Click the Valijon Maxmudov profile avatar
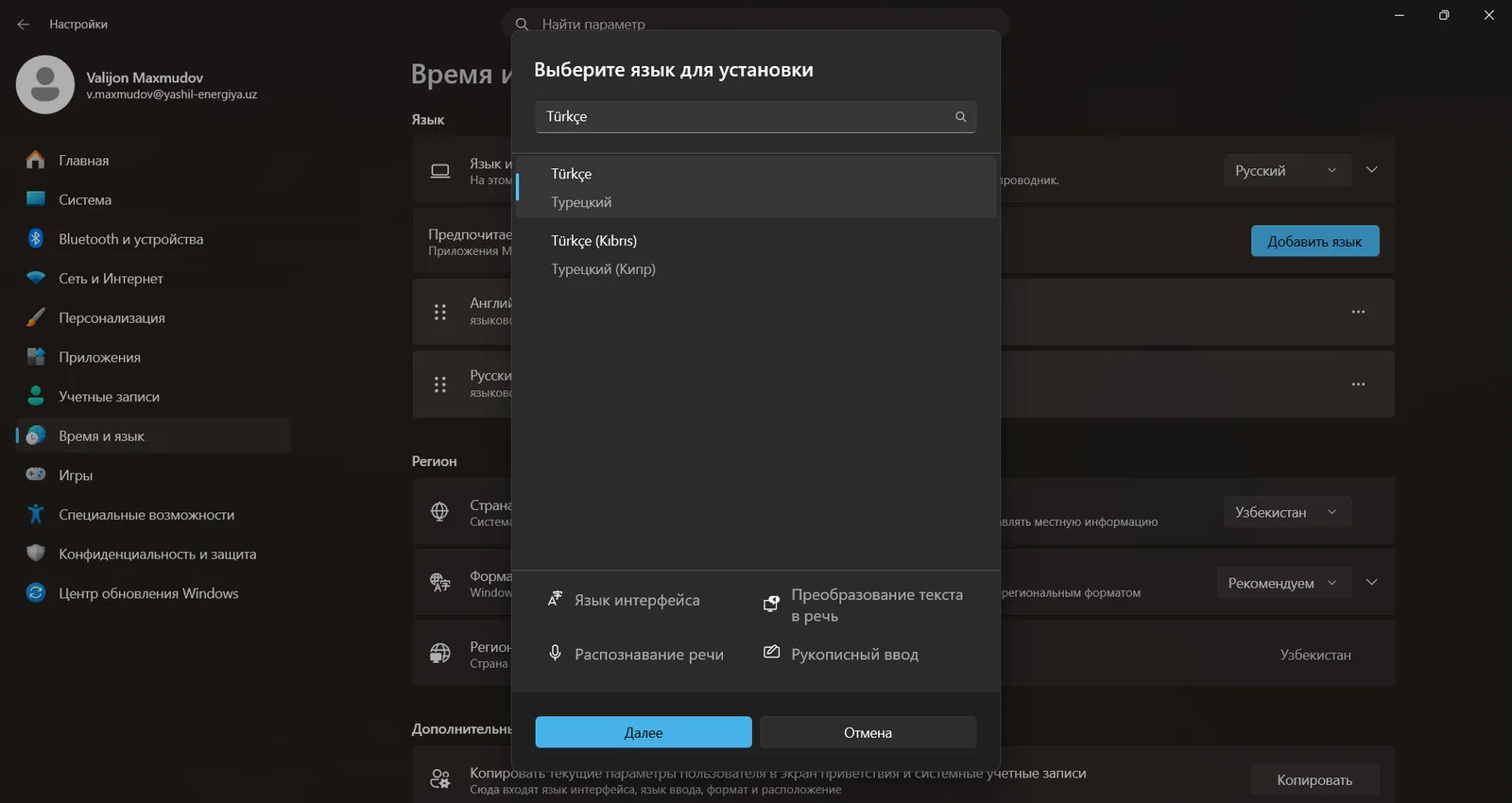Screen dimensions: 1512x803 point(45,85)
